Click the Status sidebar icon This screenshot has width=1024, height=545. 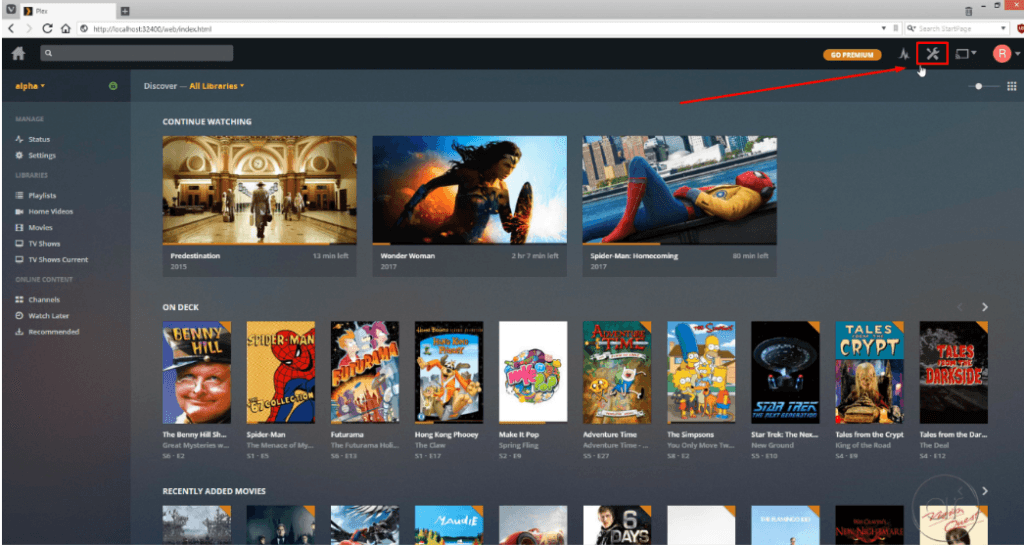19,139
